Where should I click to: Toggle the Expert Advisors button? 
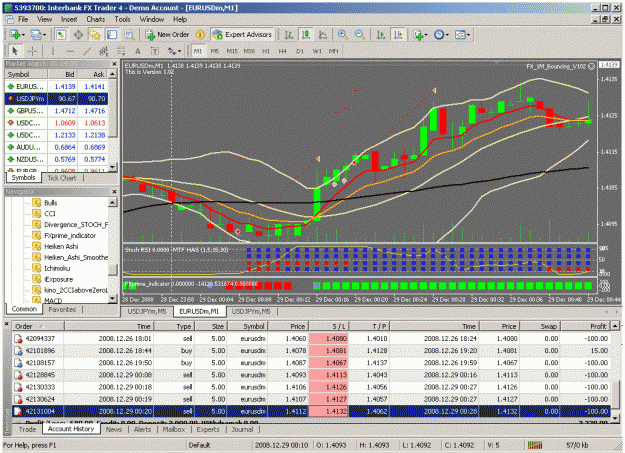pyautogui.click(x=242, y=35)
